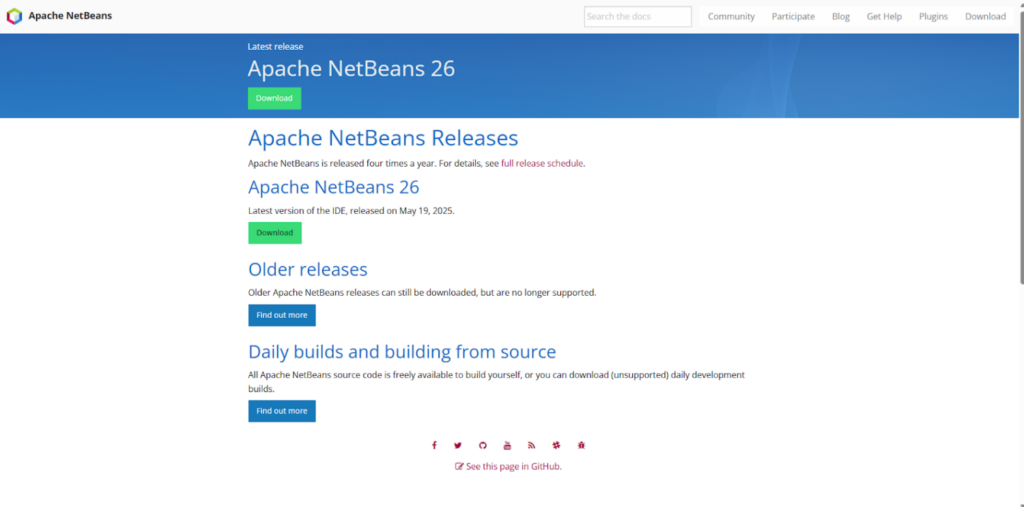Click Find out more under Daily builds
Screen dimensions: 1024x507
pyautogui.click(x=281, y=411)
